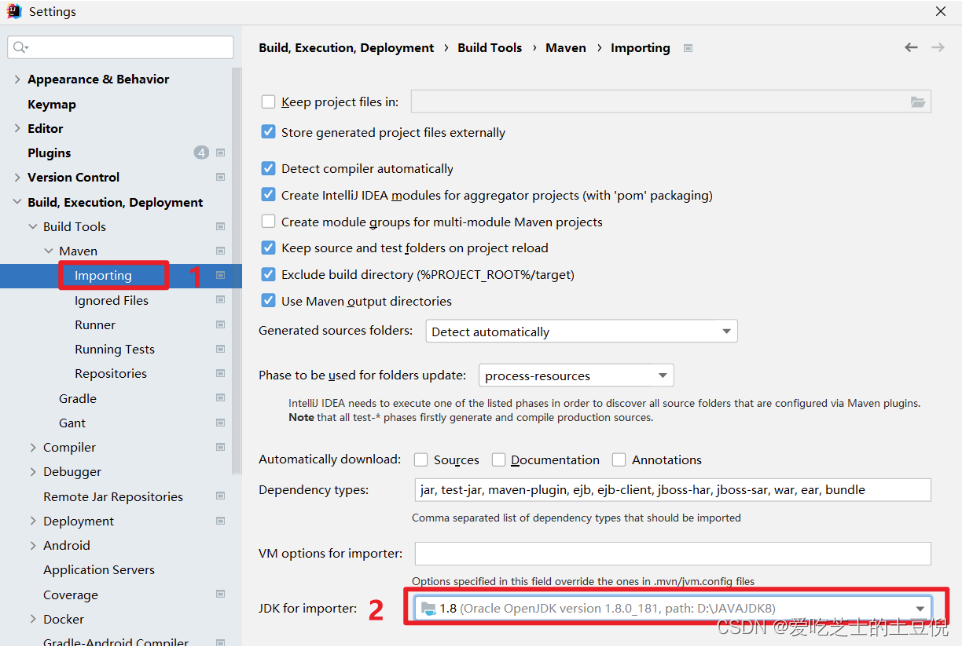Select Keymap in settings tree

click(52, 104)
